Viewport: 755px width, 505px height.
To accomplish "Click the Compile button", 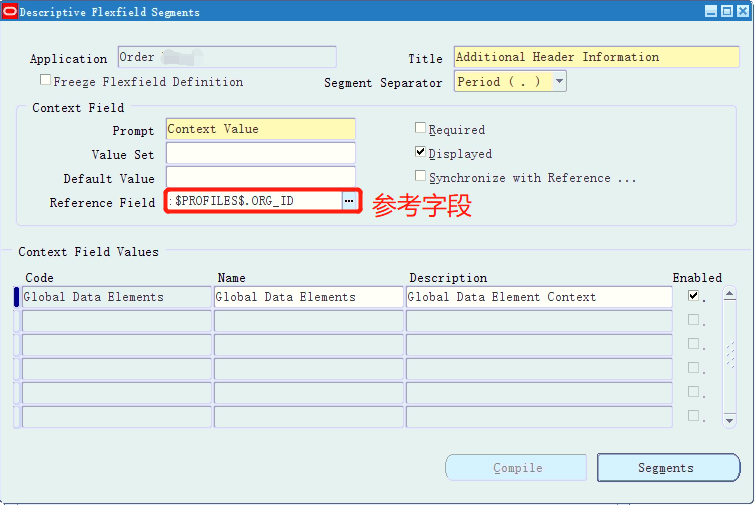I will [x=516, y=467].
